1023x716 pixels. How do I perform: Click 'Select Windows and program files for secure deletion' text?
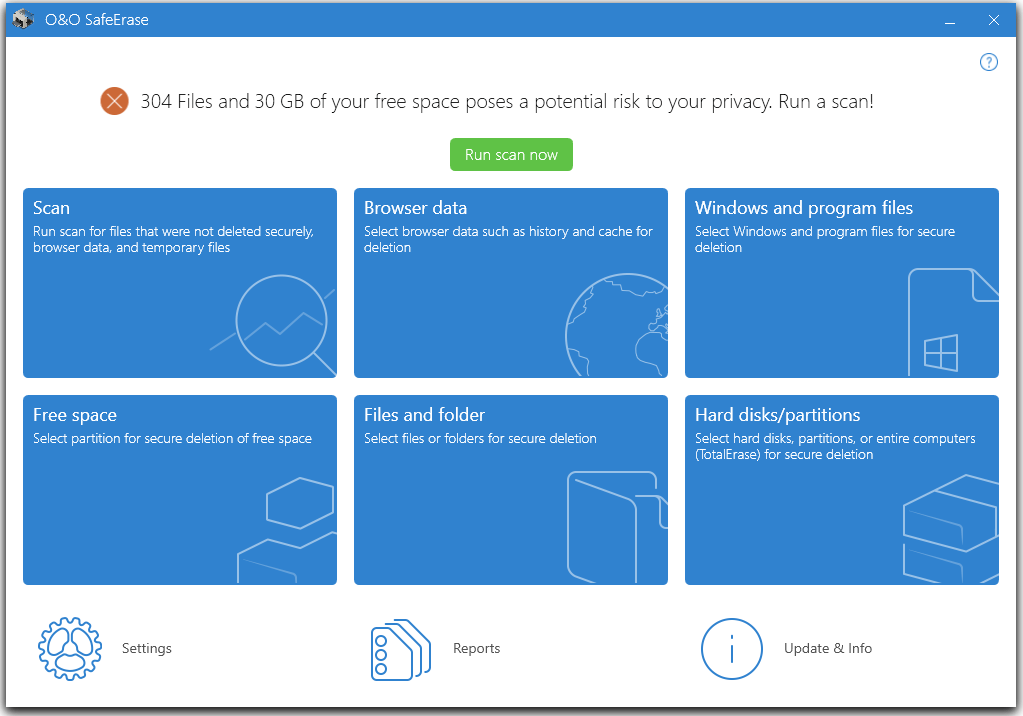(825, 240)
